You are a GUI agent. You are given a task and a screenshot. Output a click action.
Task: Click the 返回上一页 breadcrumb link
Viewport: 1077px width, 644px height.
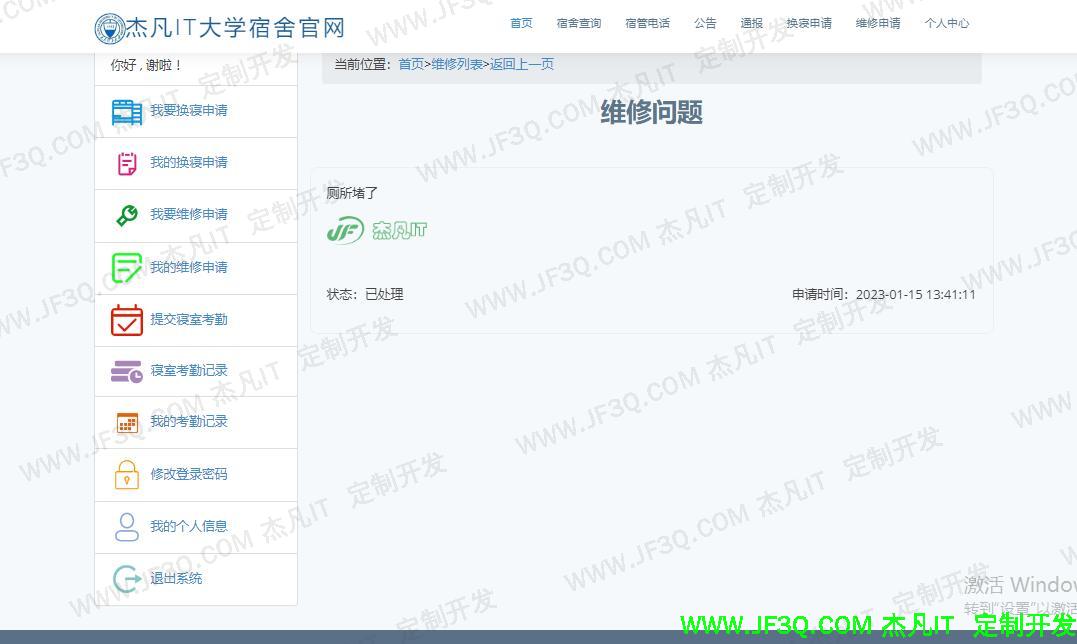click(521, 63)
